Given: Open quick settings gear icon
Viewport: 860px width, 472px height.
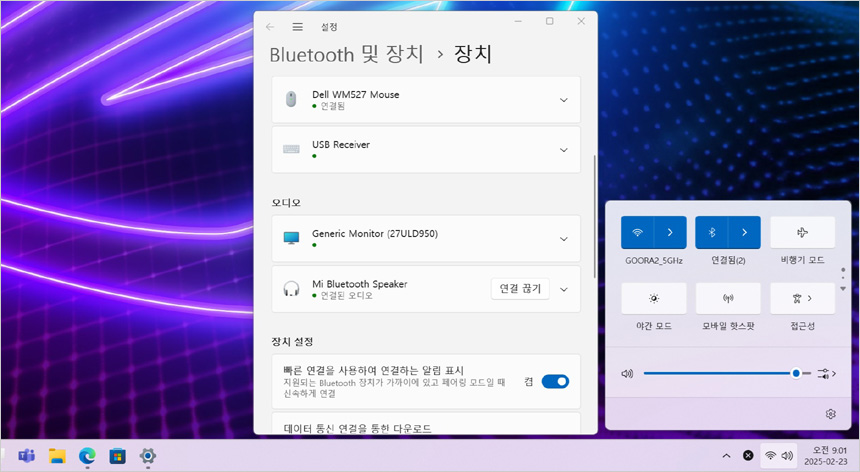Looking at the screenshot, I should coord(830,413).
